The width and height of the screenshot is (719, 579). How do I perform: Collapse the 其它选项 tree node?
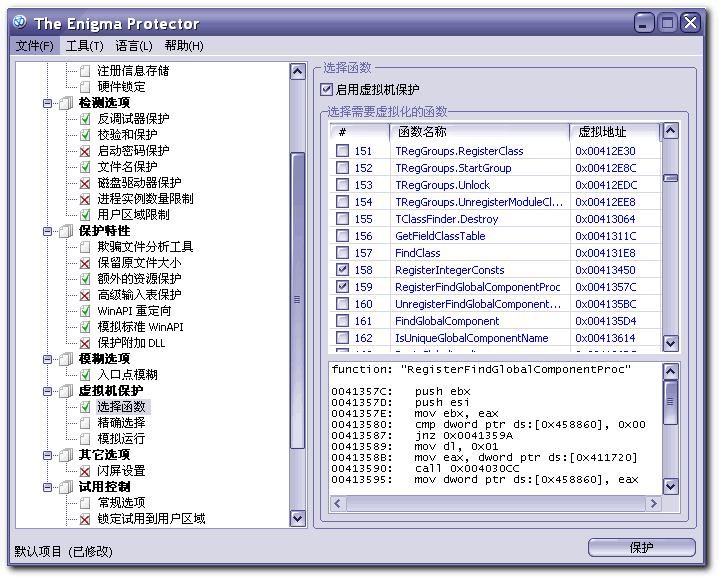pos(47,455)
